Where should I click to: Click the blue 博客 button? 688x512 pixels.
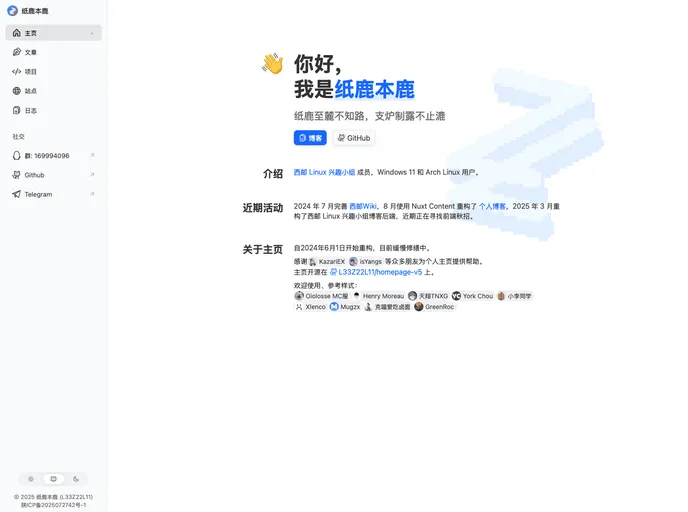coord(310,138)
